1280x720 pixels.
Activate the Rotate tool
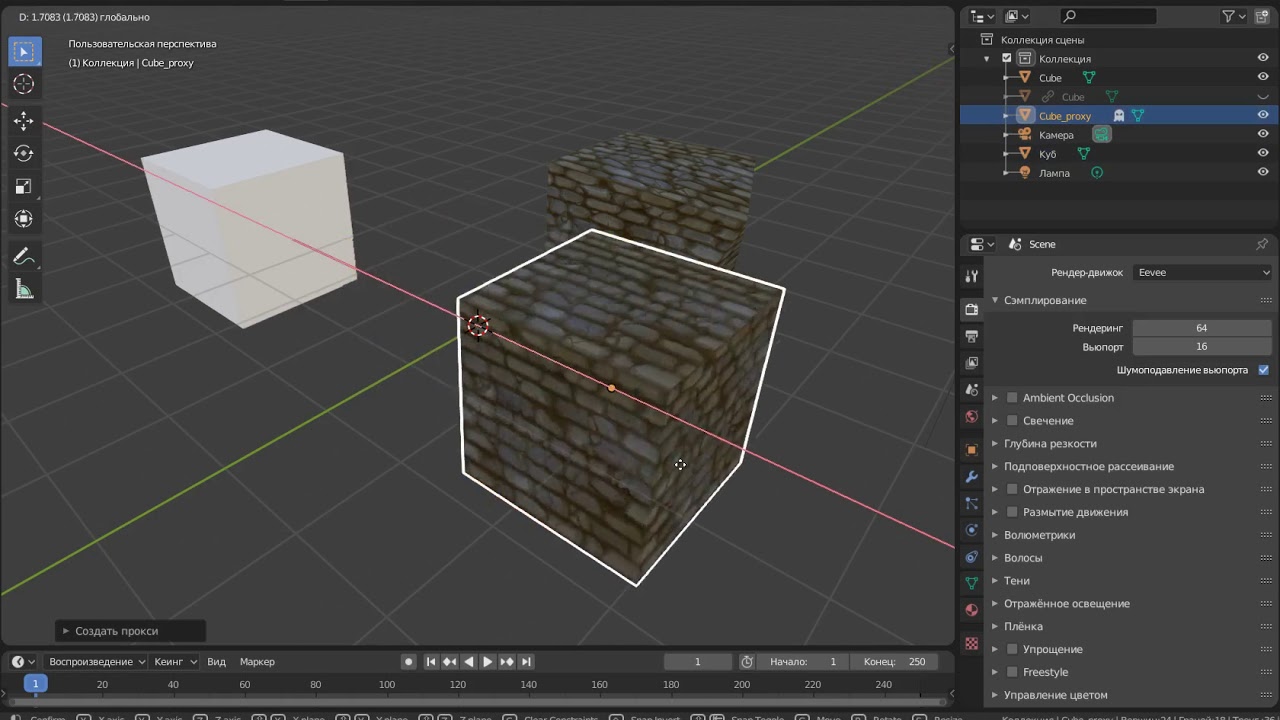(24, 154)
